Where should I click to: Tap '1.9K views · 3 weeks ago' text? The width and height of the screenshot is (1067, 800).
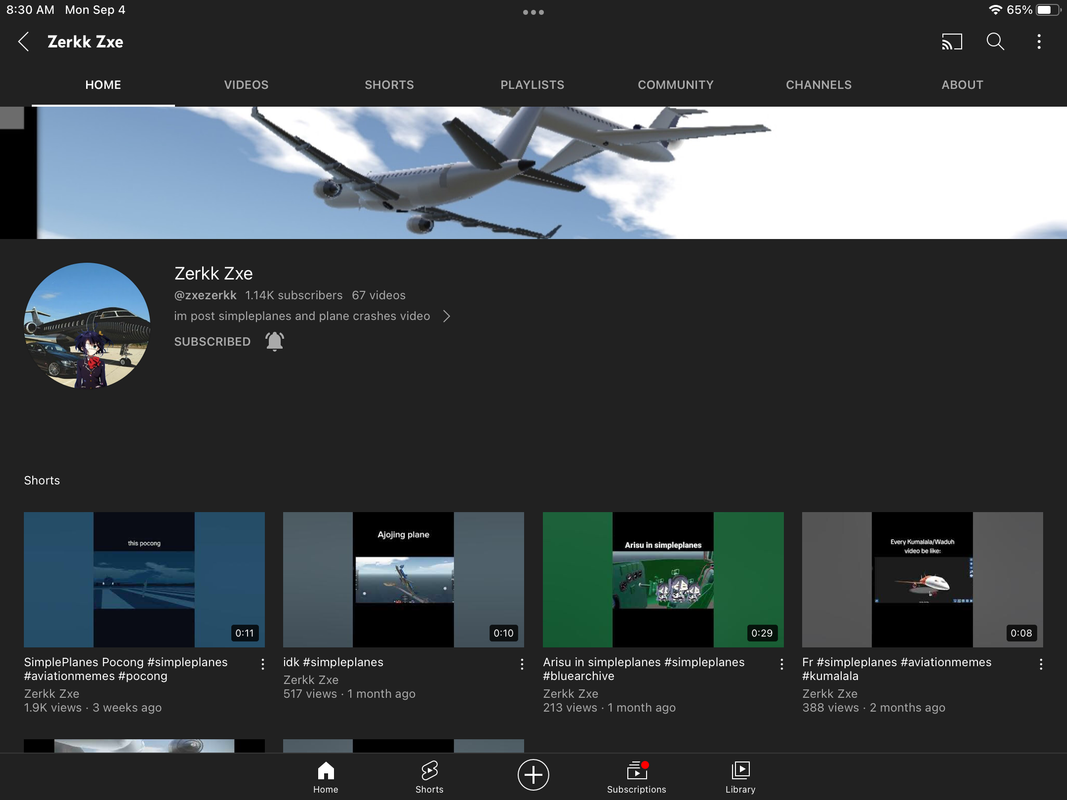tap(93, 707)
